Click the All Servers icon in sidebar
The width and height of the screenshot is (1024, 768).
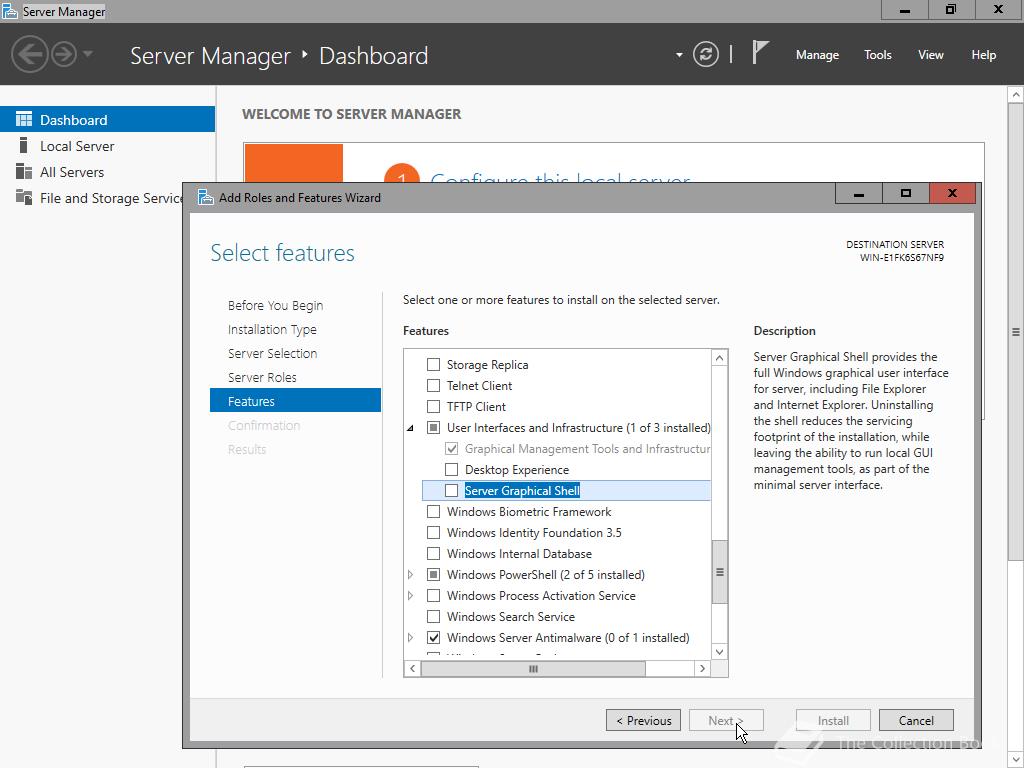[24, 172]
